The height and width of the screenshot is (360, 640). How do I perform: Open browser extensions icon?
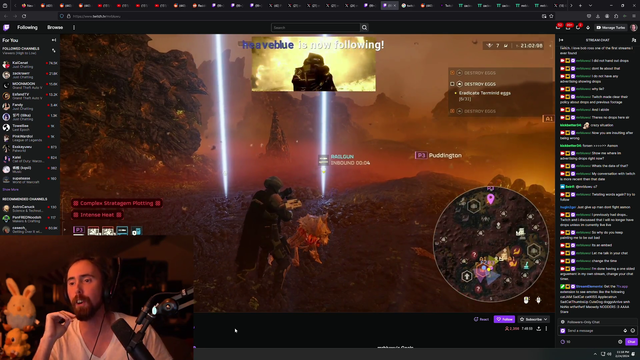point(616,16)
